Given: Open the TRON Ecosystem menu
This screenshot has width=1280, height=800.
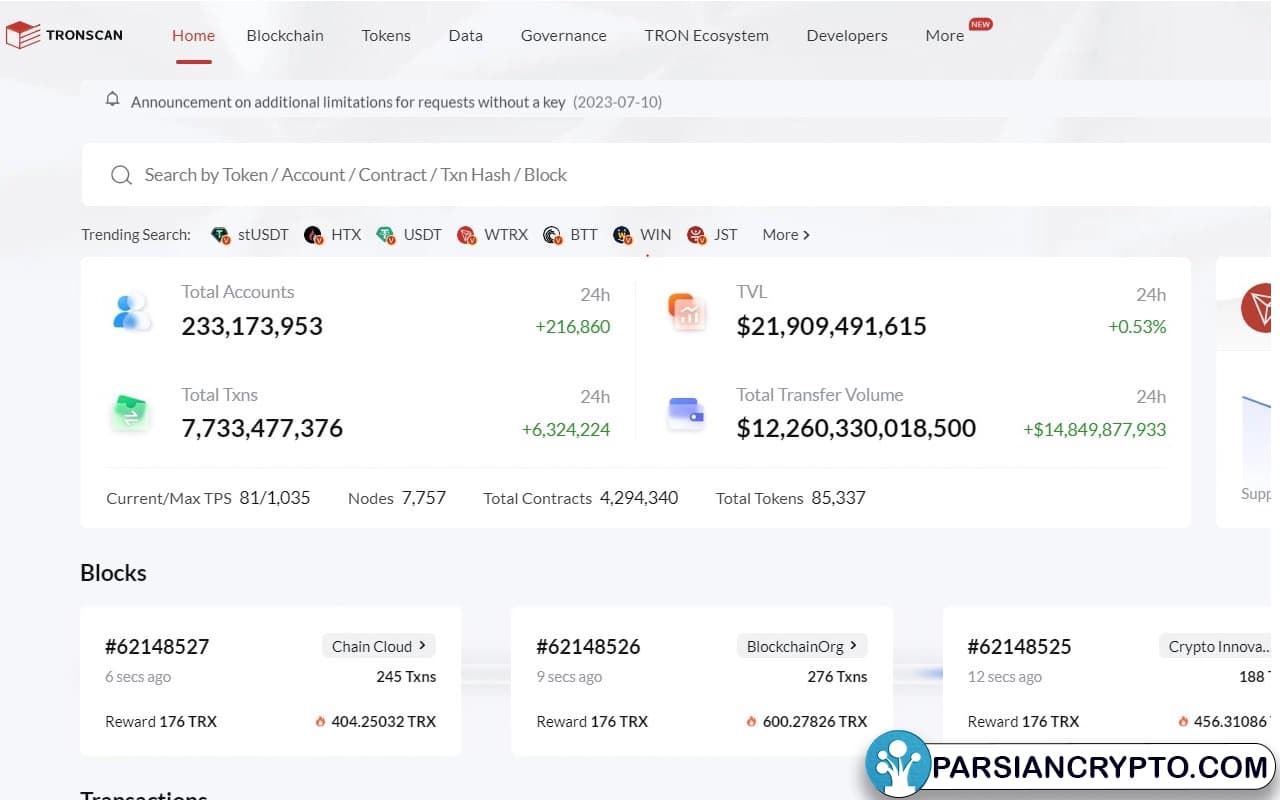Looking at the screenshot, I should (706, 35).
